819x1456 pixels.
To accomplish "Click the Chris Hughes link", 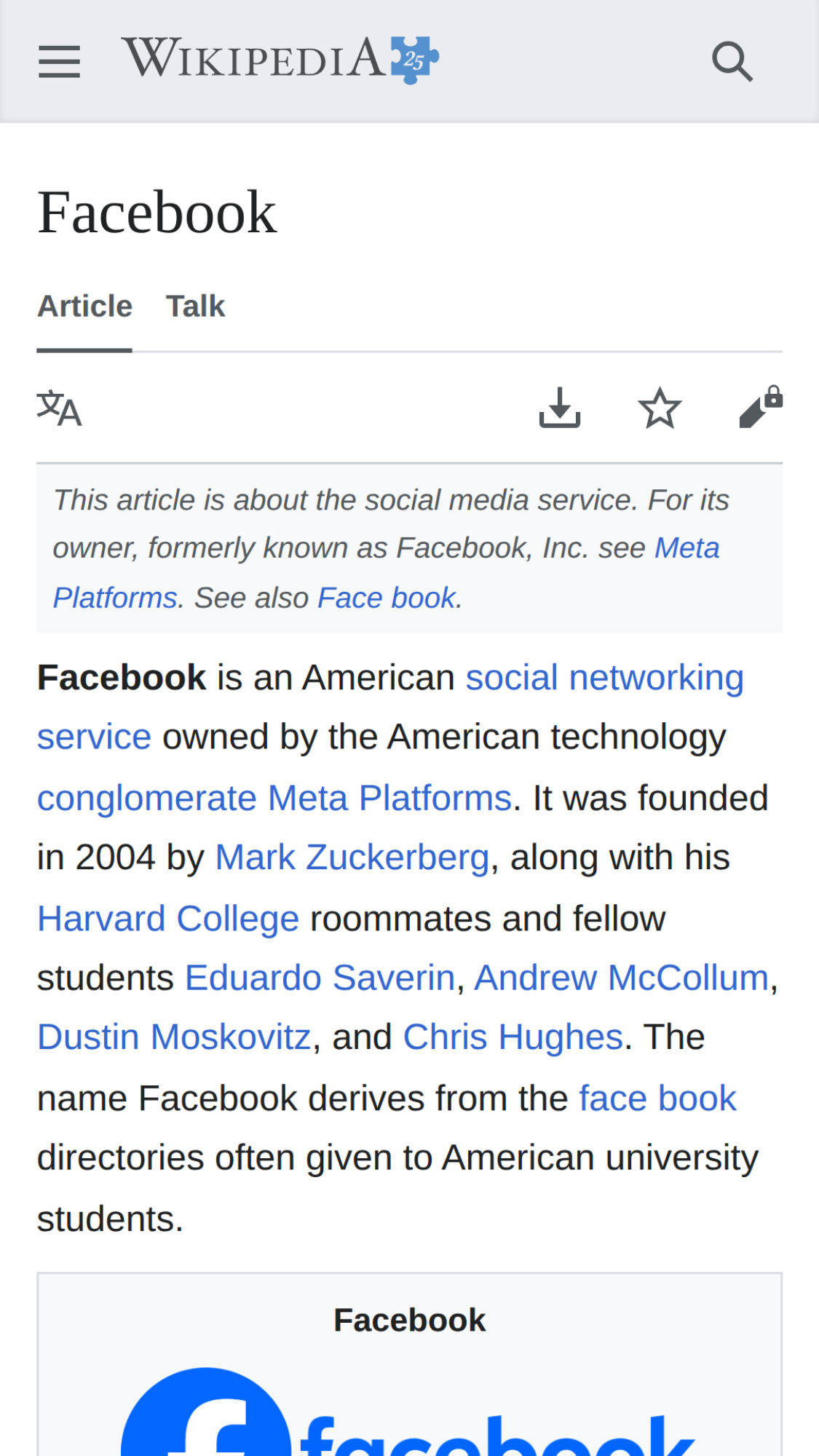I will (x=513, y=1037).
